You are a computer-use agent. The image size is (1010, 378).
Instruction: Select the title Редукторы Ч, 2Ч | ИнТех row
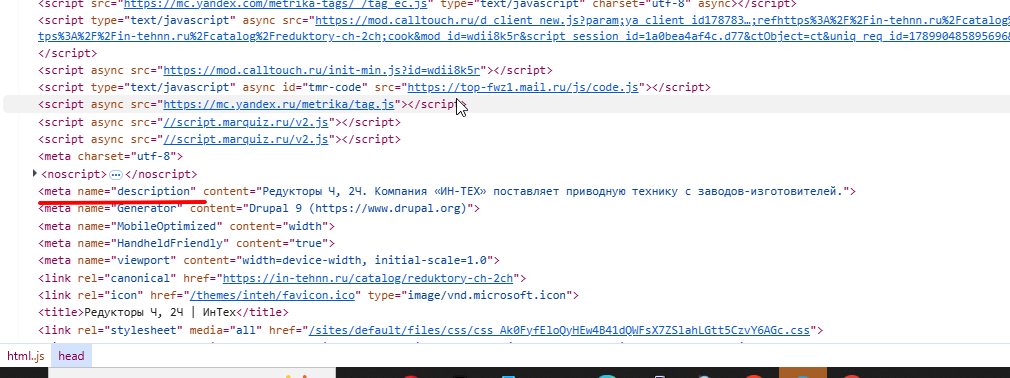(164, 313)
